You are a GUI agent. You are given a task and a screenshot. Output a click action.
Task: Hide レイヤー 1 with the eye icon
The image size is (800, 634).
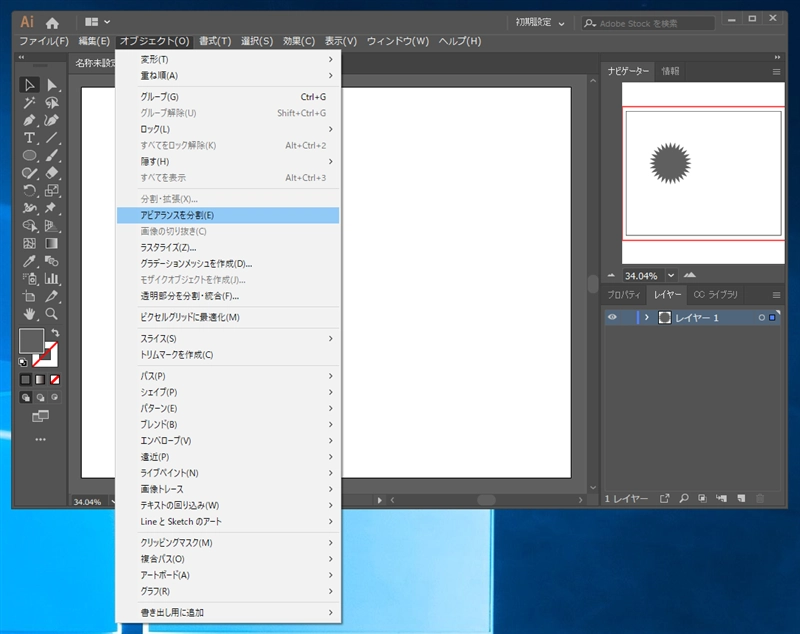pos(612,317)
